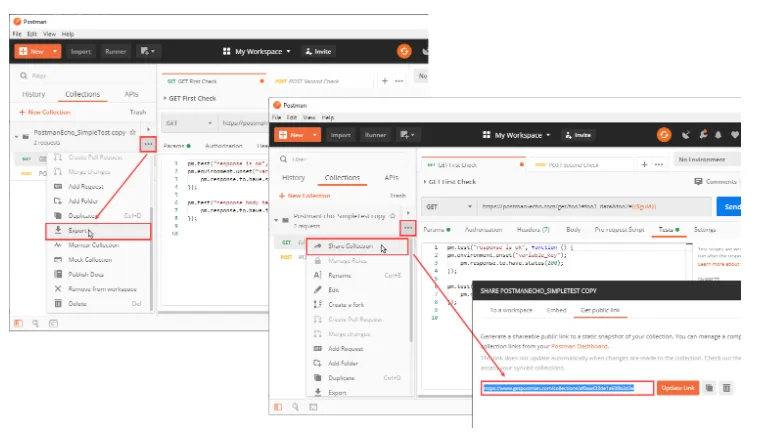Open collection ellipsis menu in back window
This screenshot has width=777, height=446.
[x=148, y=144]
